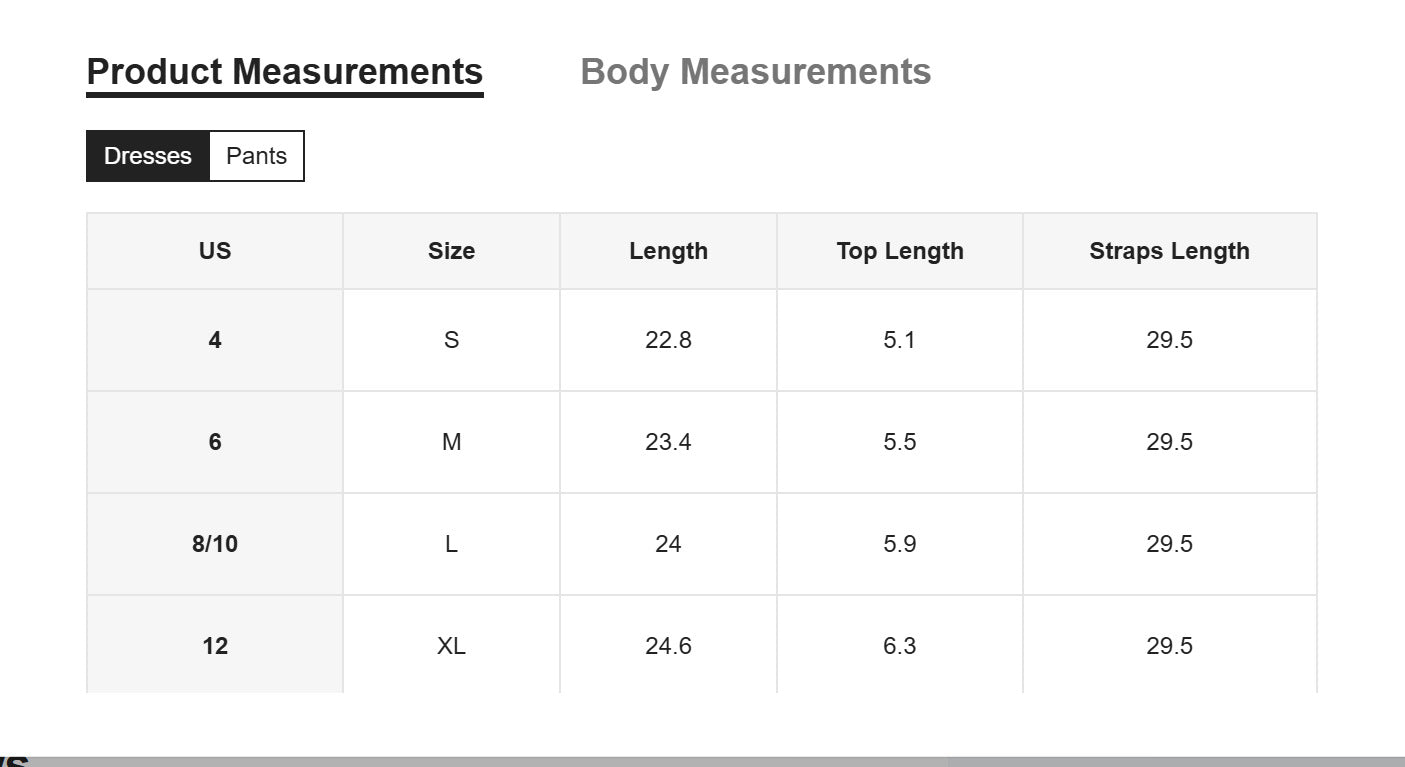Switch to the Product Measurements tab

(x=285, y=72)
